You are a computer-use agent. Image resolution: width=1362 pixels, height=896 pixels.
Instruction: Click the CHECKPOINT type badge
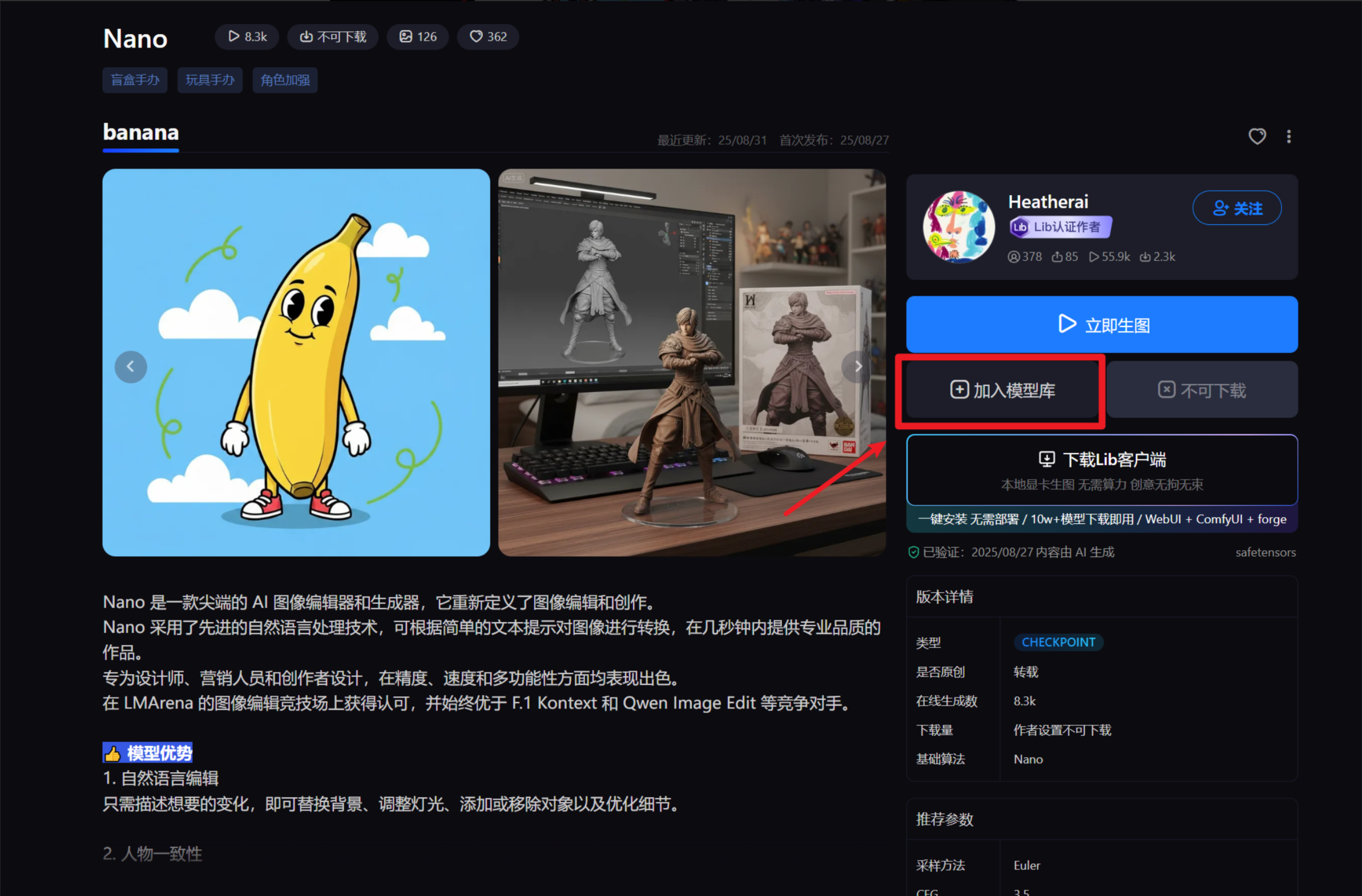1058,642
